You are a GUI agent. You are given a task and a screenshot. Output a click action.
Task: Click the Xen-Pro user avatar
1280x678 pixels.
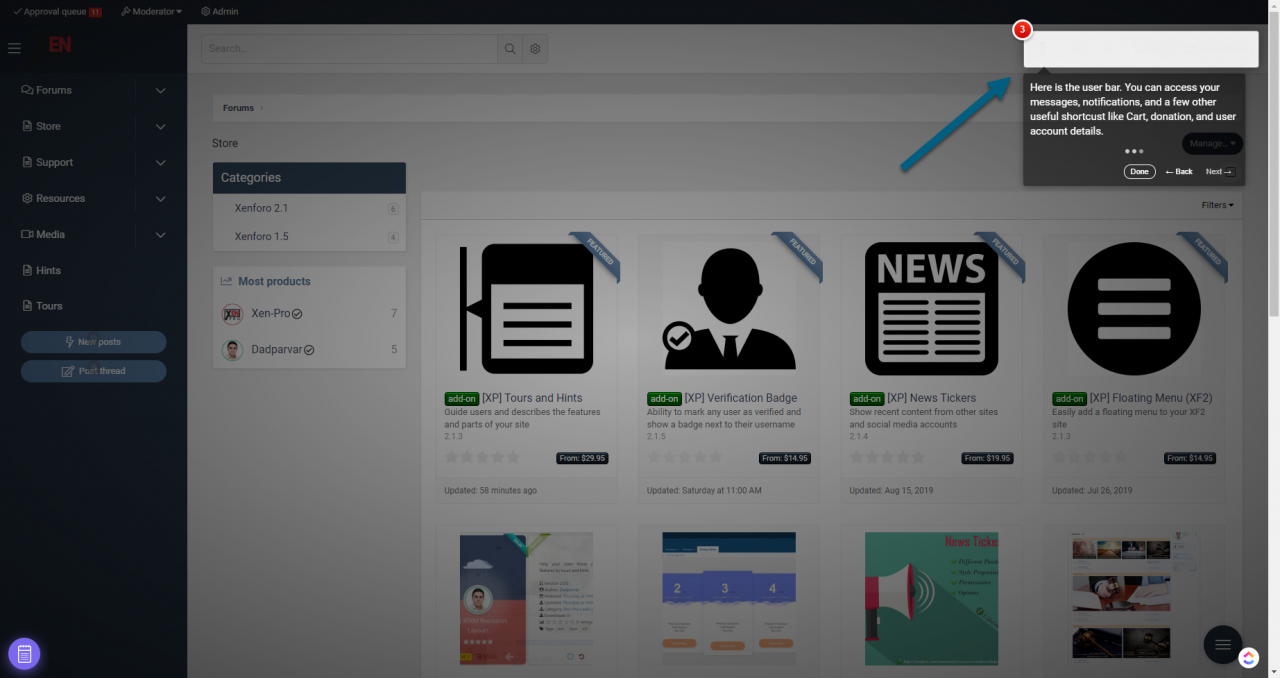pos(232,314)
